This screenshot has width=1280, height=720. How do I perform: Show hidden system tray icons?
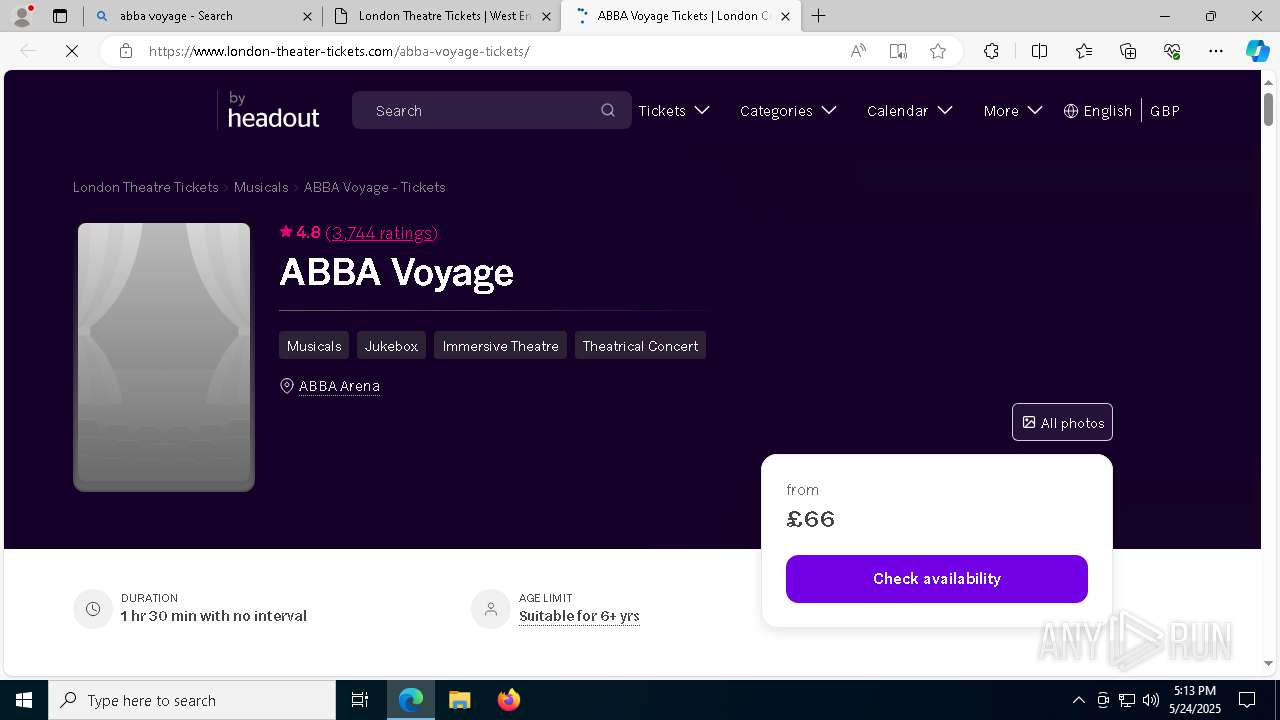[x=1078, y=700]
